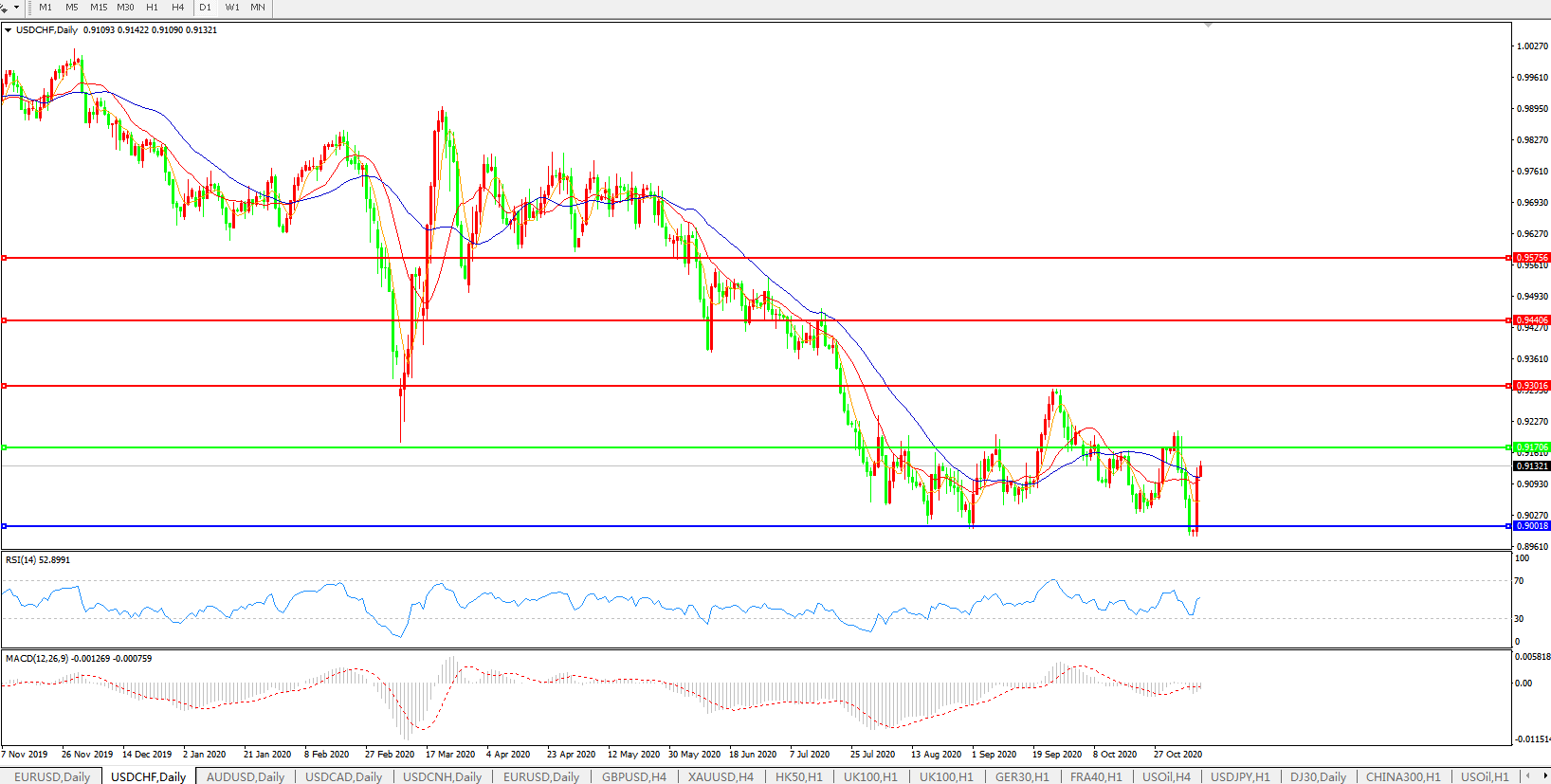Select the MN monthly timeframe button
The height and width of the screenshot is (784, 1551).
(x=258, y=8)
